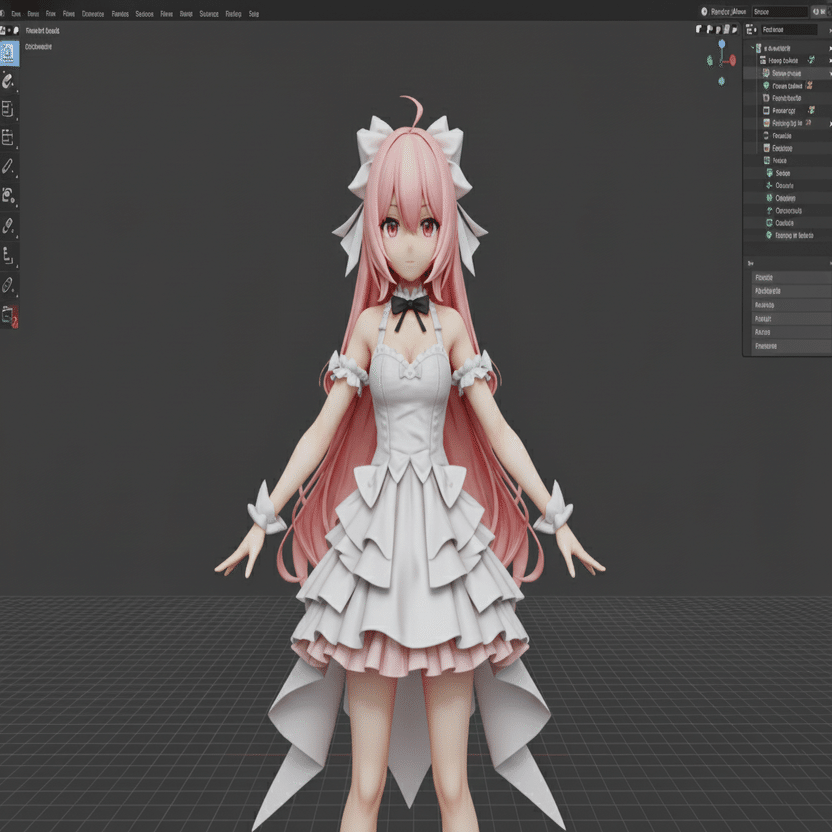Expand the arrow beside the root outliner row

coord(829,48)
